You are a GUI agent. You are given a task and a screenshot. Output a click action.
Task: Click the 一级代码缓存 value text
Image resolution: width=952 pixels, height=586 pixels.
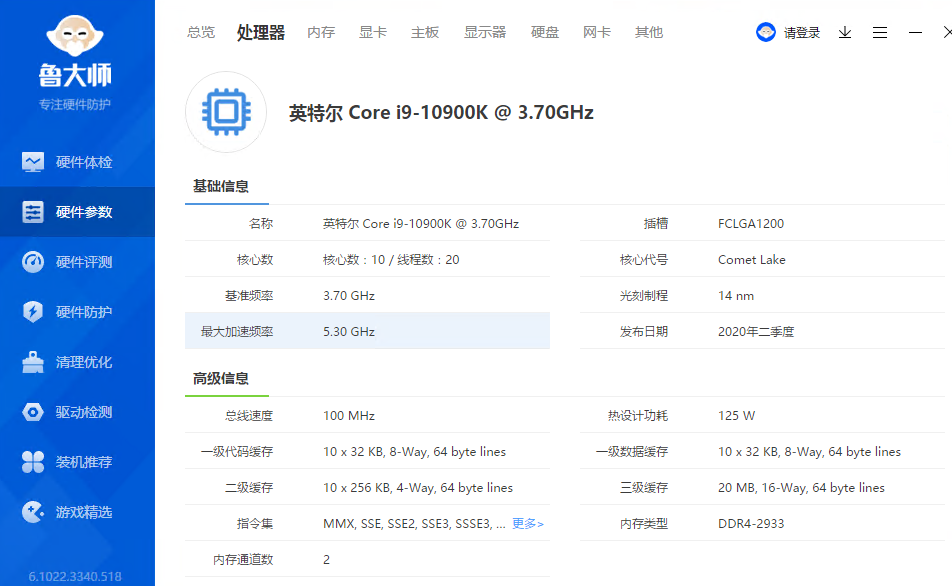pos(415,452)
